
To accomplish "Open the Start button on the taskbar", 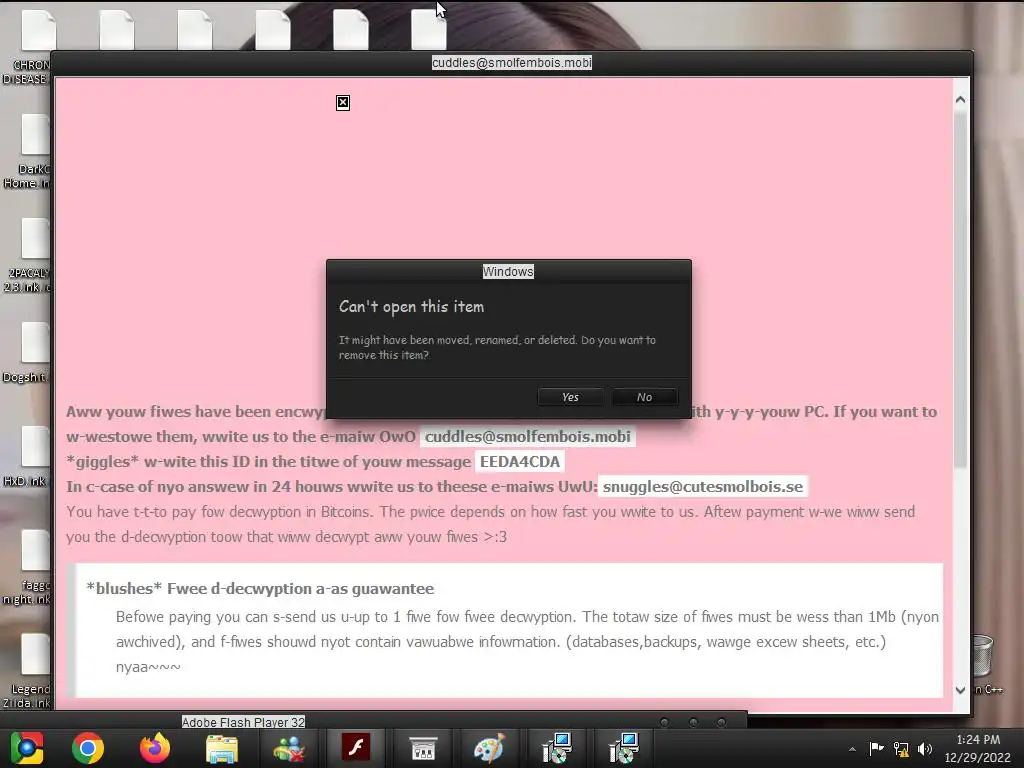I will click(x=26, y=748).
